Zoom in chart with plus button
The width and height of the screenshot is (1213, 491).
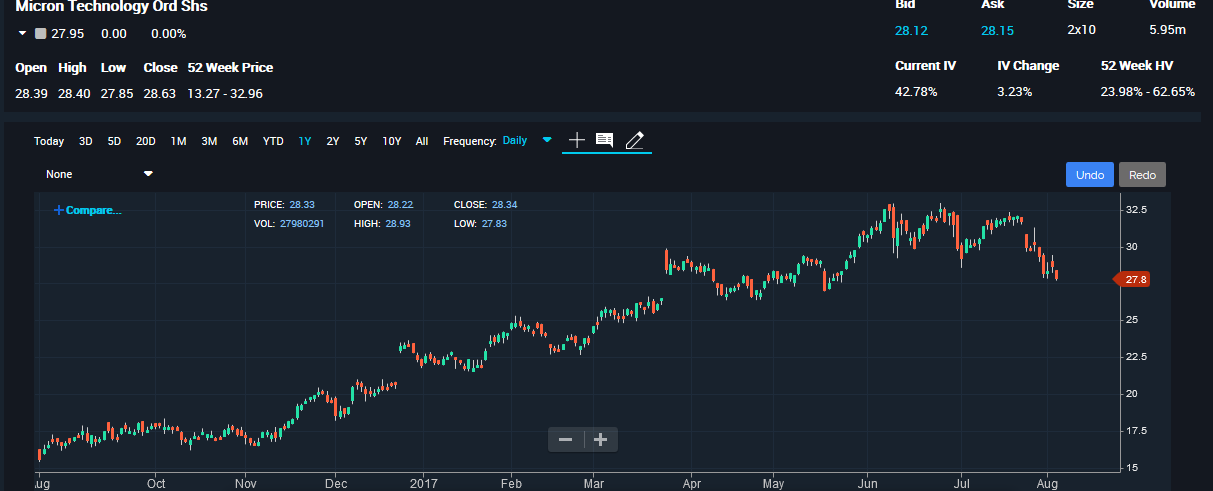pos(601,439)
